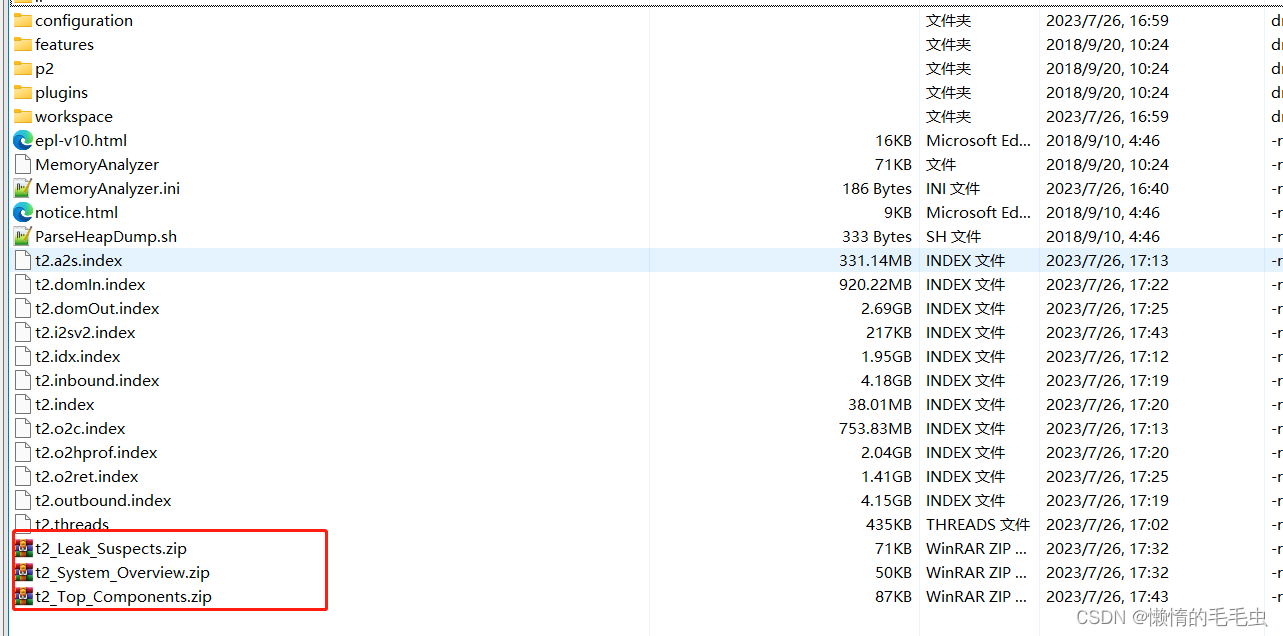The width and height of the screenshot is (1283, 636).
Task: Click the p2 folder icon
Action: tap(22, 68)
